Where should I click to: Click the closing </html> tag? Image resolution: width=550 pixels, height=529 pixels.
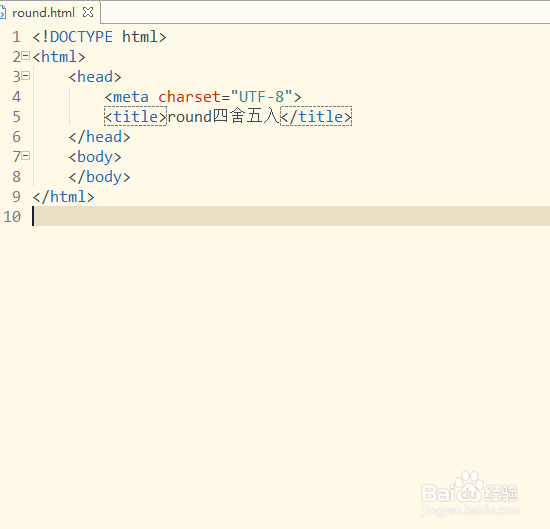pos(63,197)
